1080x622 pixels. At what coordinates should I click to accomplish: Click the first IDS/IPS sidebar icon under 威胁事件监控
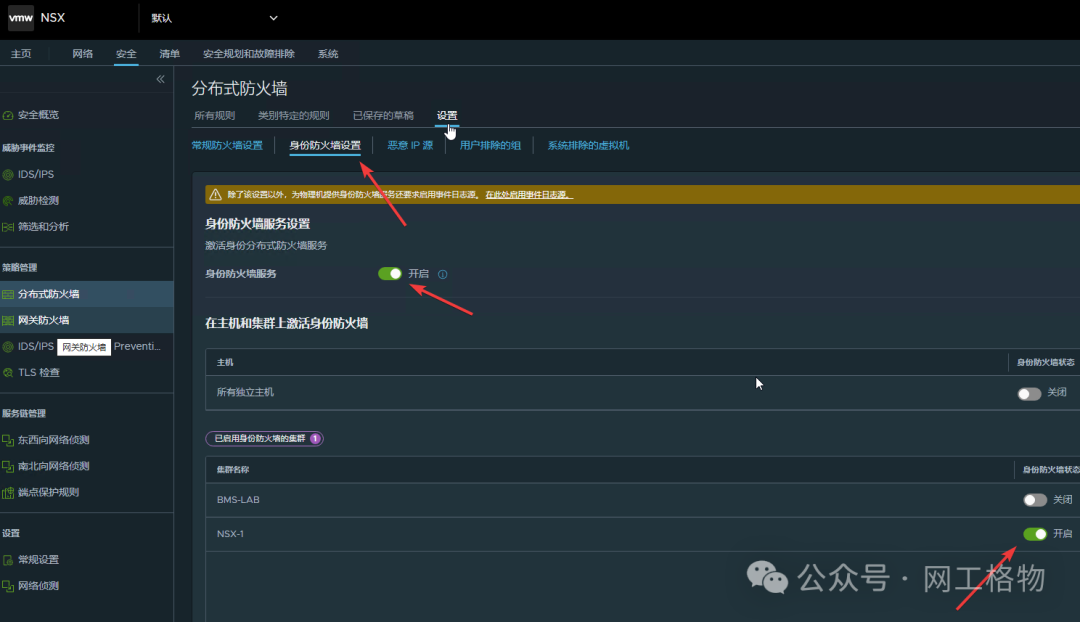pos(8,174)
